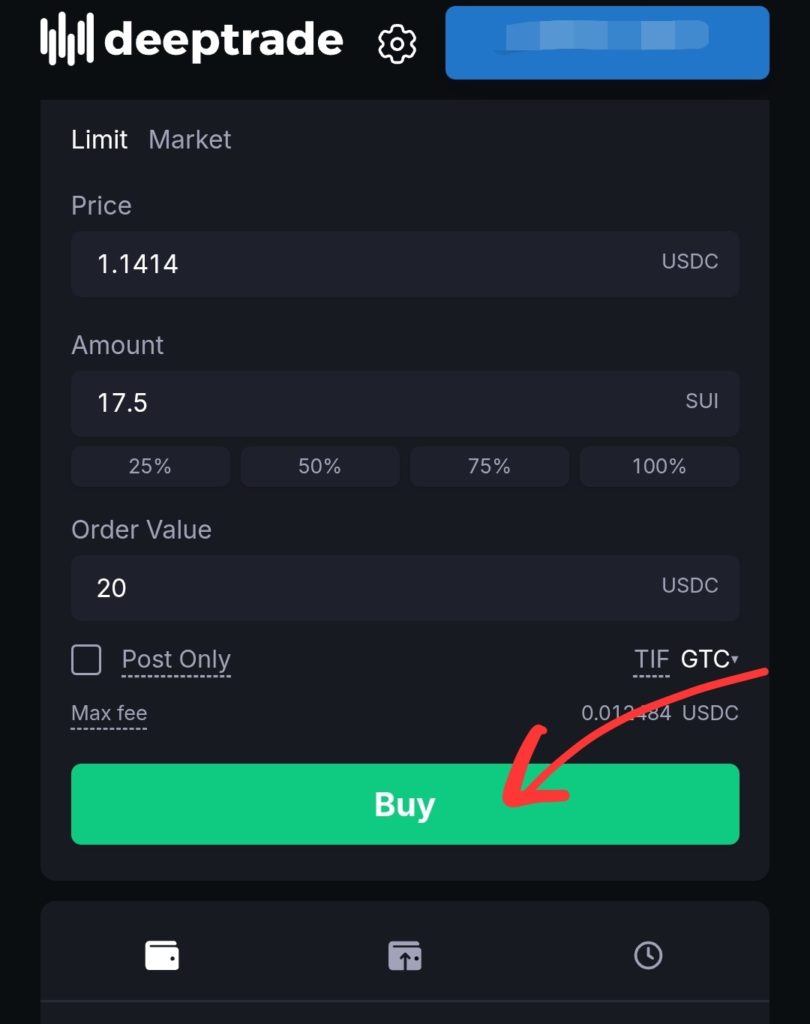Click the Max fee label
This screenshot has height=1024, width=810.
(x=109, y=714)
